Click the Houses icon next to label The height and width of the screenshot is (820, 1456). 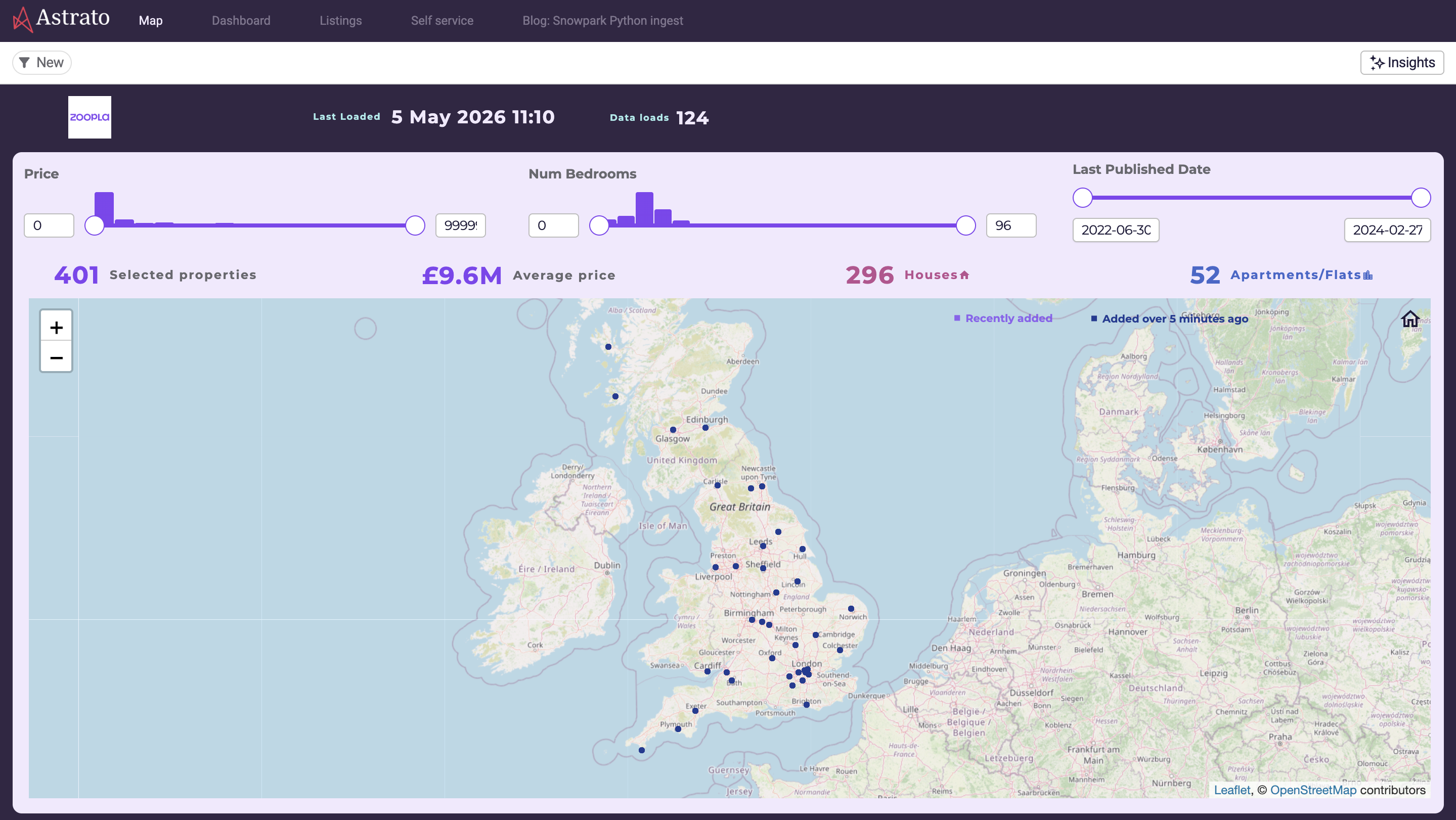(964, 275)
